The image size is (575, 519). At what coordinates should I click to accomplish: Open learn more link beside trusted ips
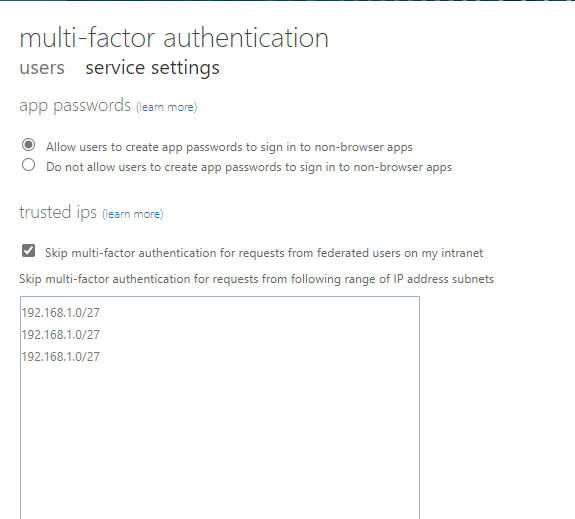click(x=133, y=214)
